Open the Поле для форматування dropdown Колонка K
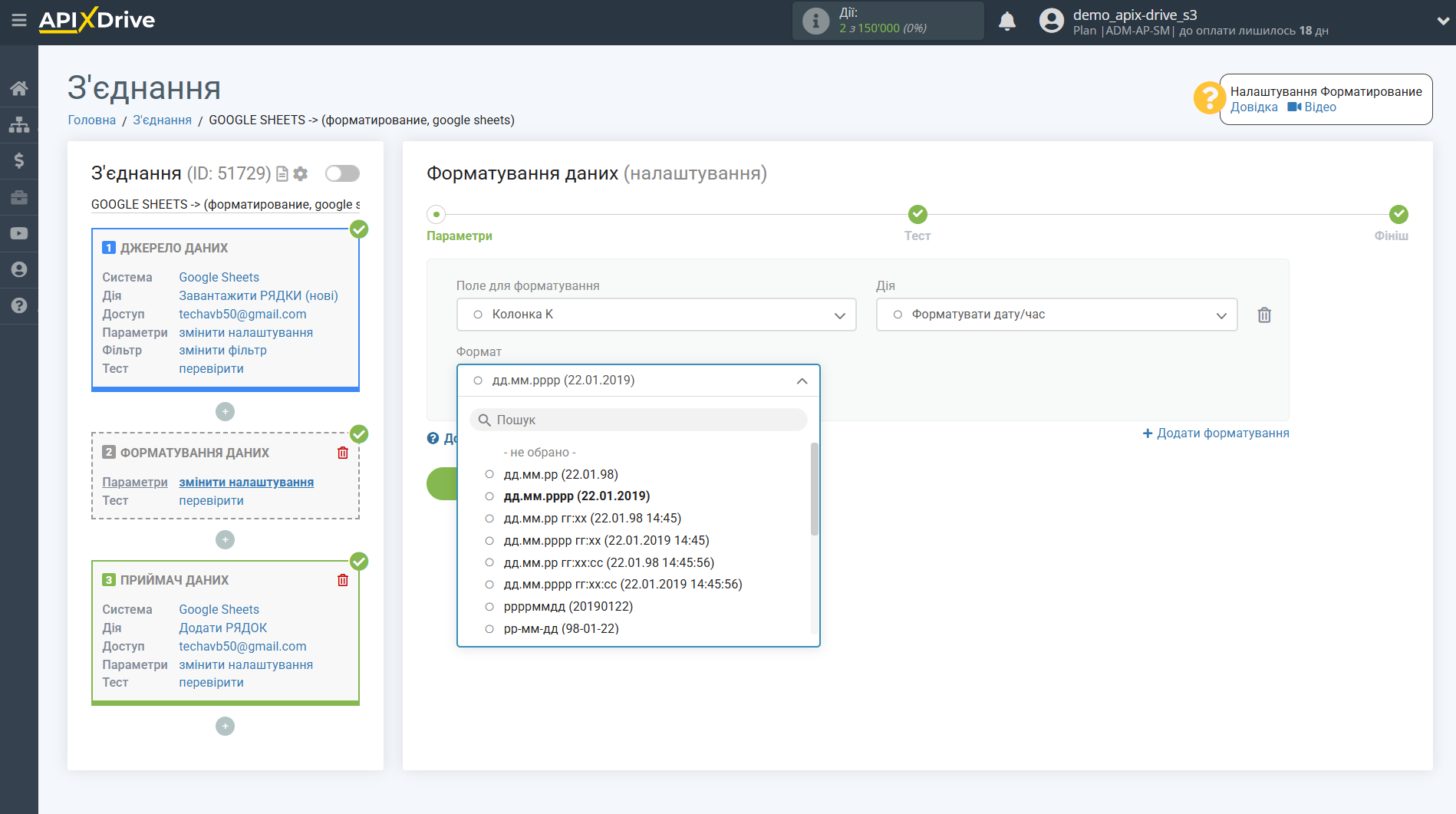The width and height of the screenshot is (1456, 814). pyautogui.click(x=656, y=315)
